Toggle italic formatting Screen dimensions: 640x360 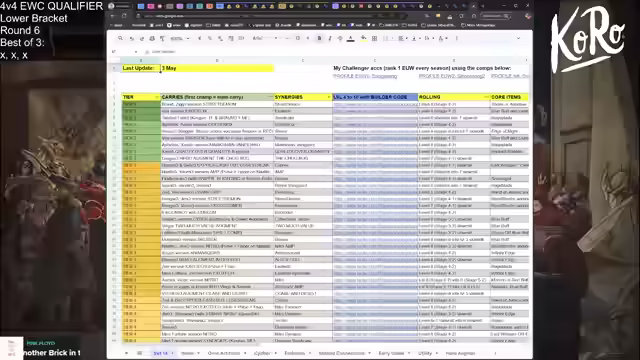click(330, 38)
